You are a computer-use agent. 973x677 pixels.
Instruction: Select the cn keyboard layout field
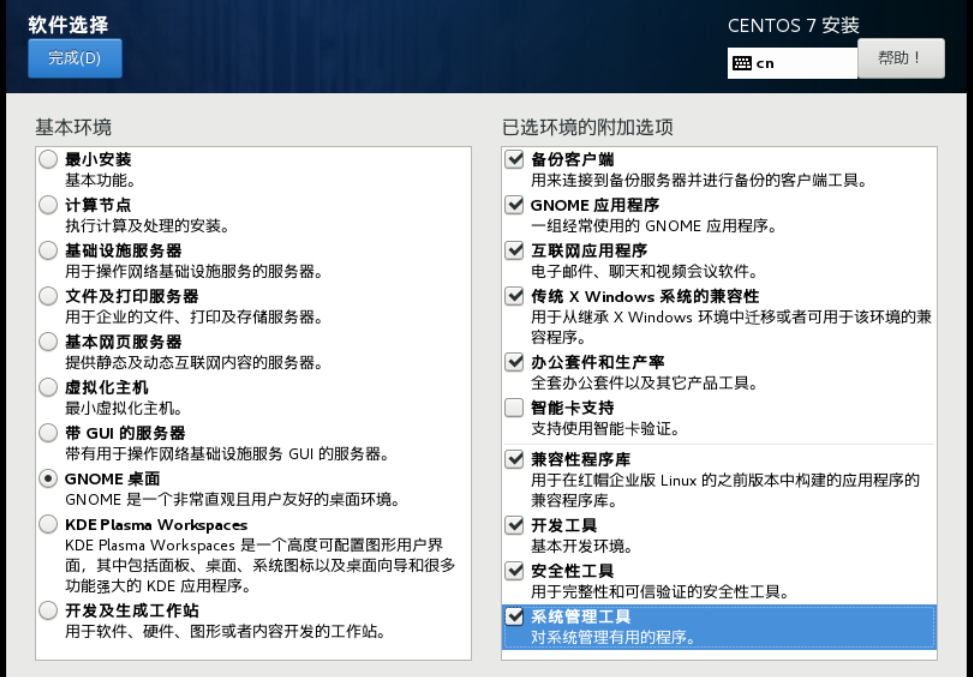pos(792,63)
